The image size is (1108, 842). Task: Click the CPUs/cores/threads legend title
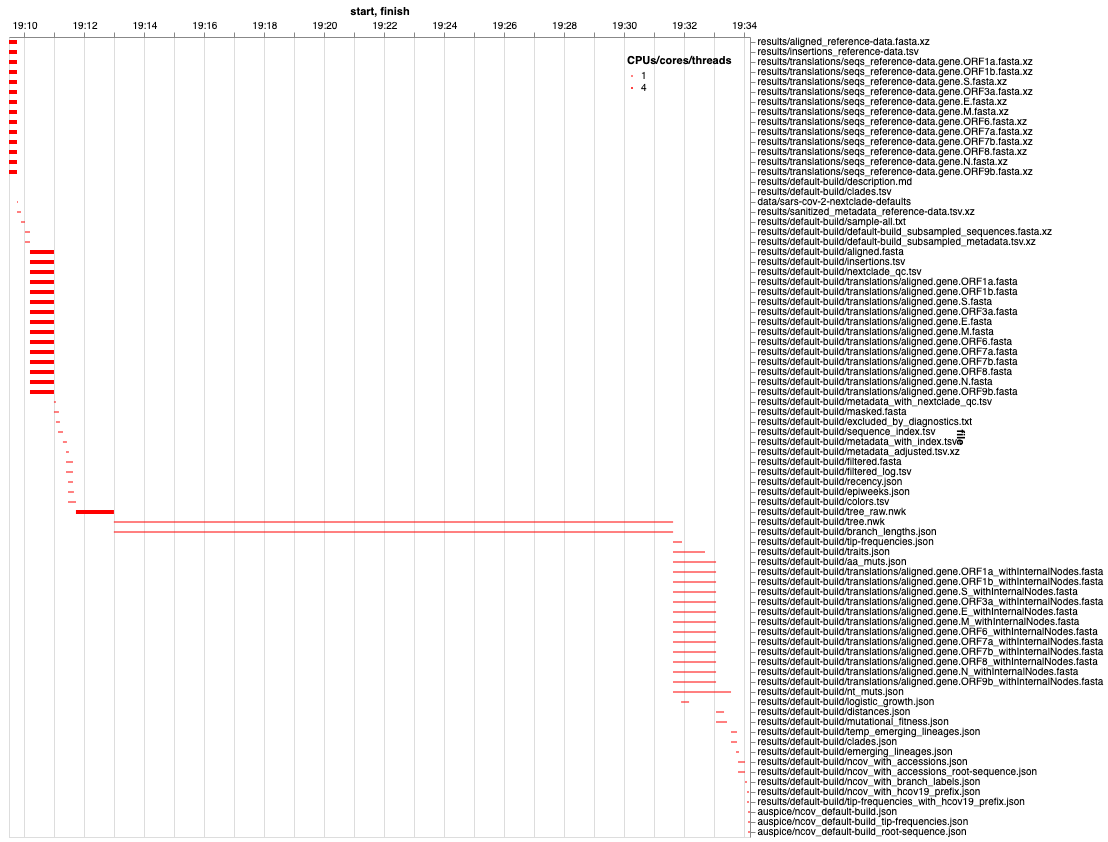[x=679, y=61]
